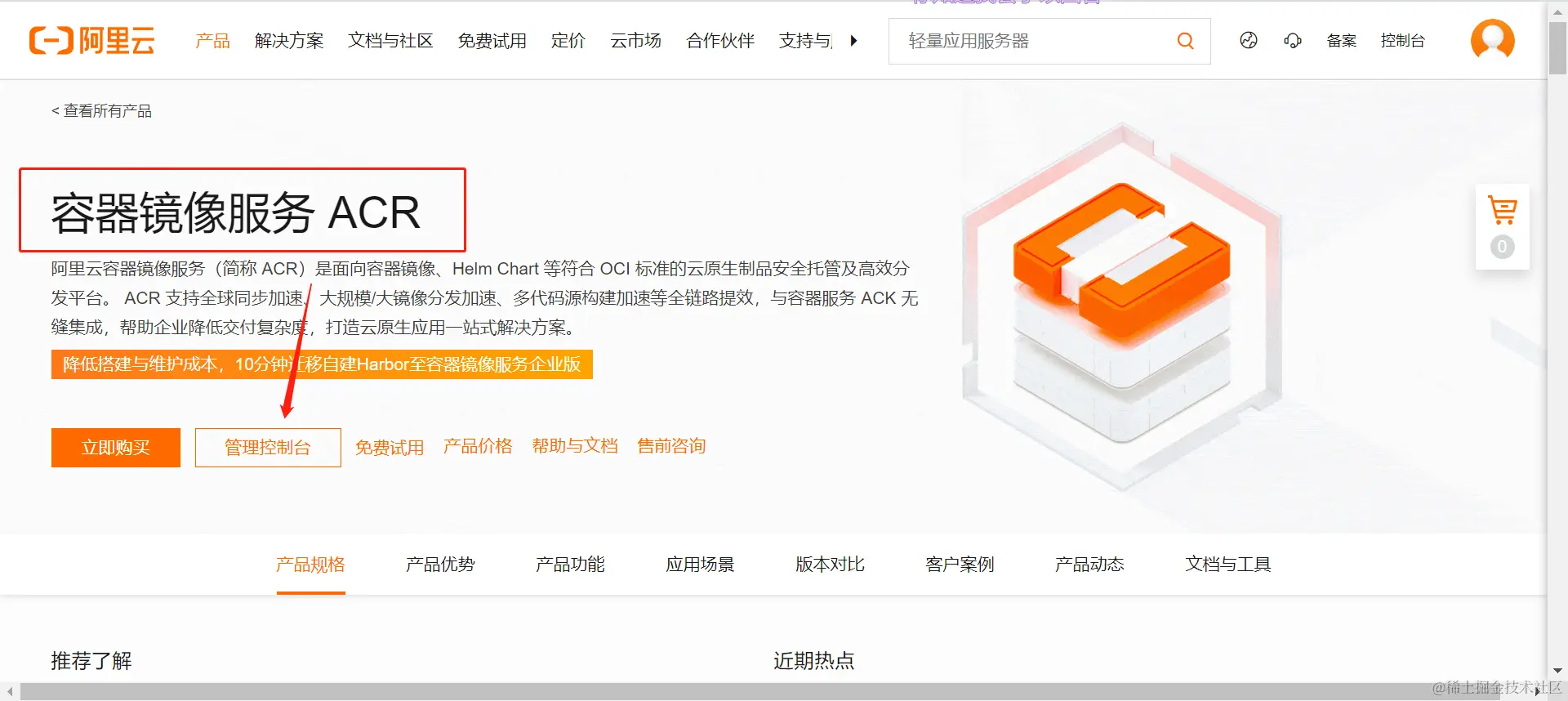Open the 定价 menu
This screenshot has width=1568, height=701.
click(568, 41)
